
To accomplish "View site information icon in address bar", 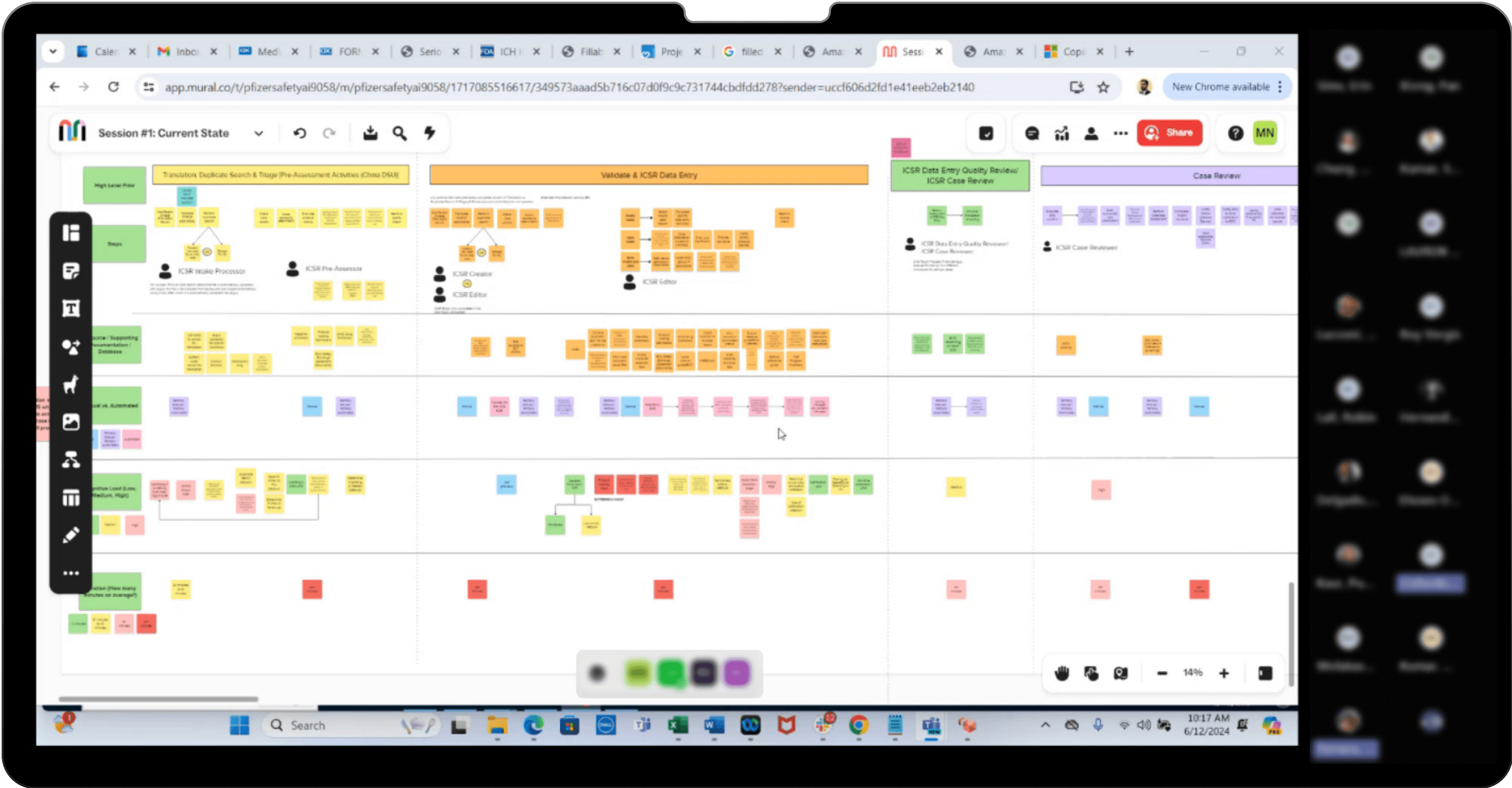I will 149,87.
